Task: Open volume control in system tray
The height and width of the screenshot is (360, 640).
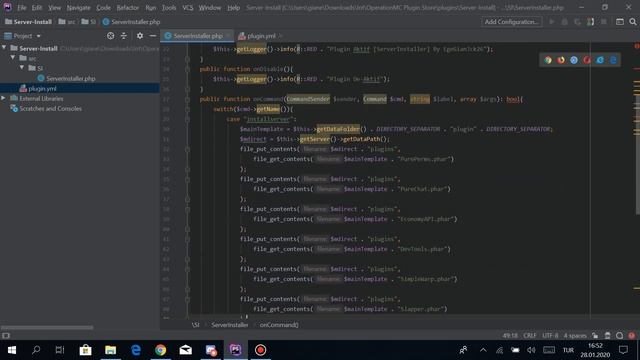Action: [x=531, y=350]
